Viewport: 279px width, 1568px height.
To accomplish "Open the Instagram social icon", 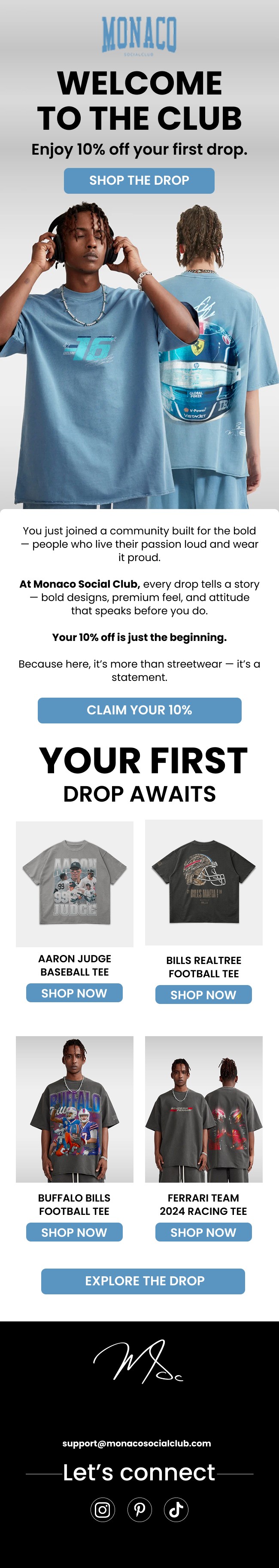I will click(103, 1509).
